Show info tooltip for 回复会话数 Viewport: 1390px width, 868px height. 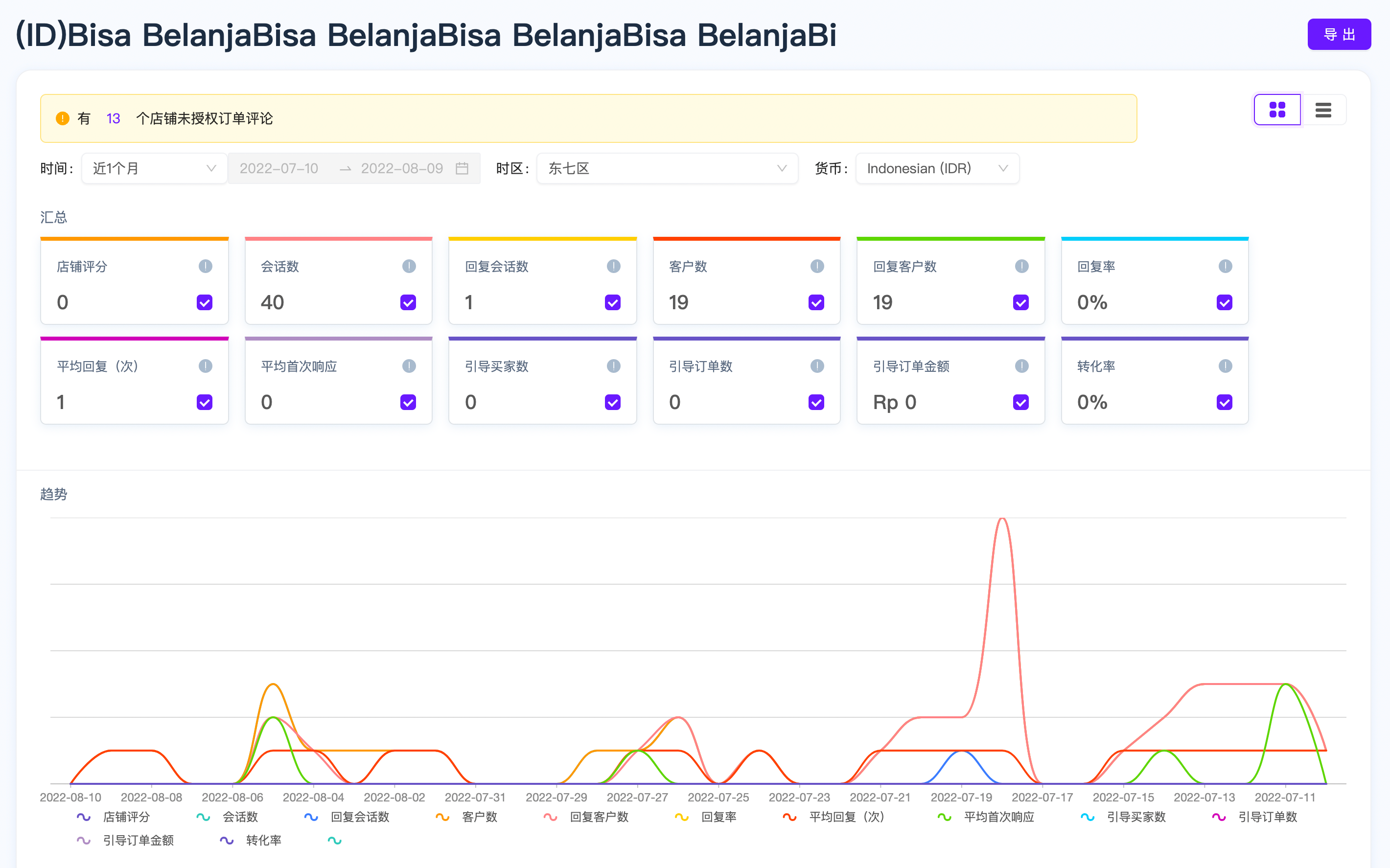[x=614, y=266]
